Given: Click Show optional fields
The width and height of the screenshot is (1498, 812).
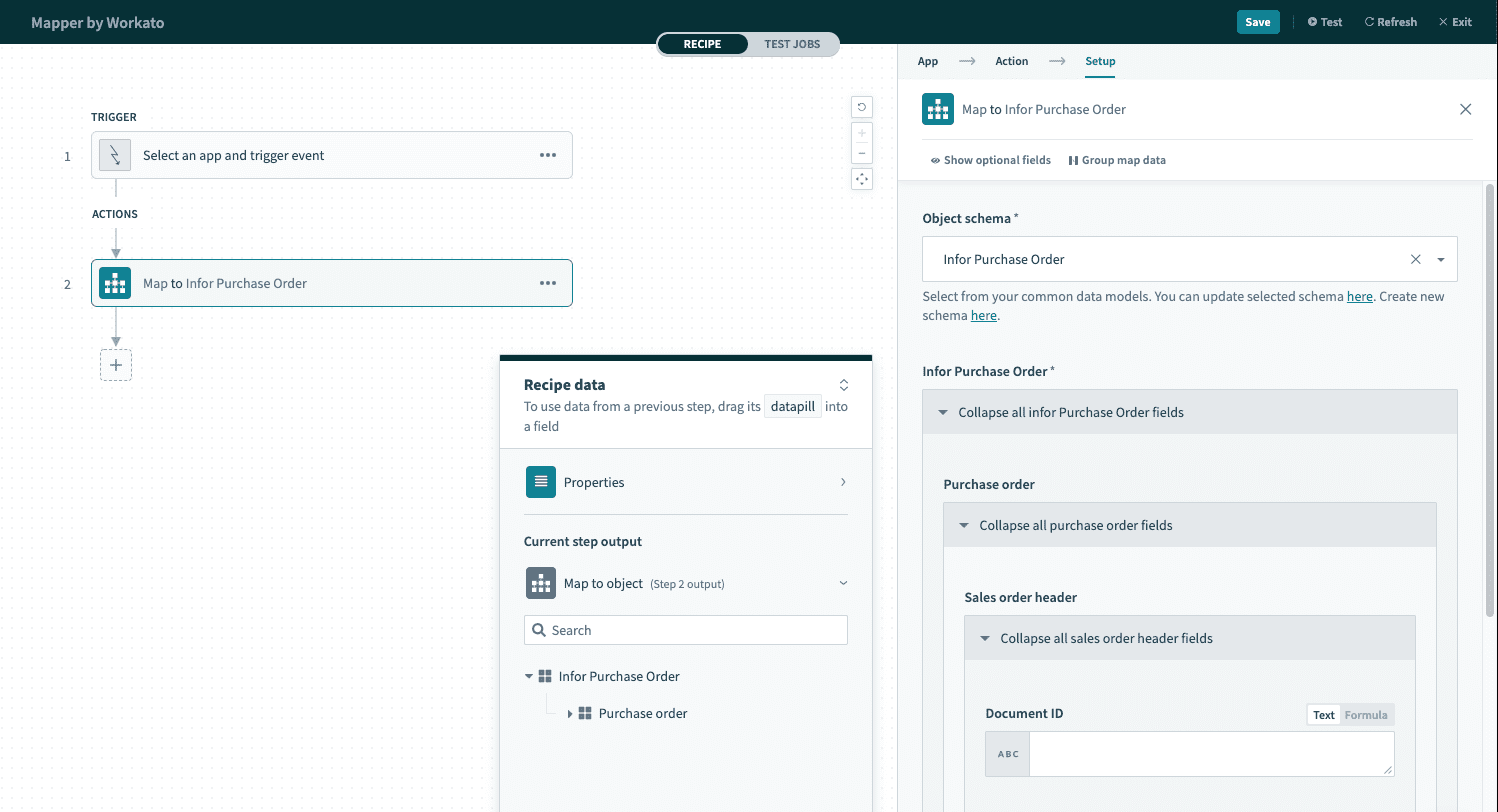Looking at the screenshot, I should (990, 160).
